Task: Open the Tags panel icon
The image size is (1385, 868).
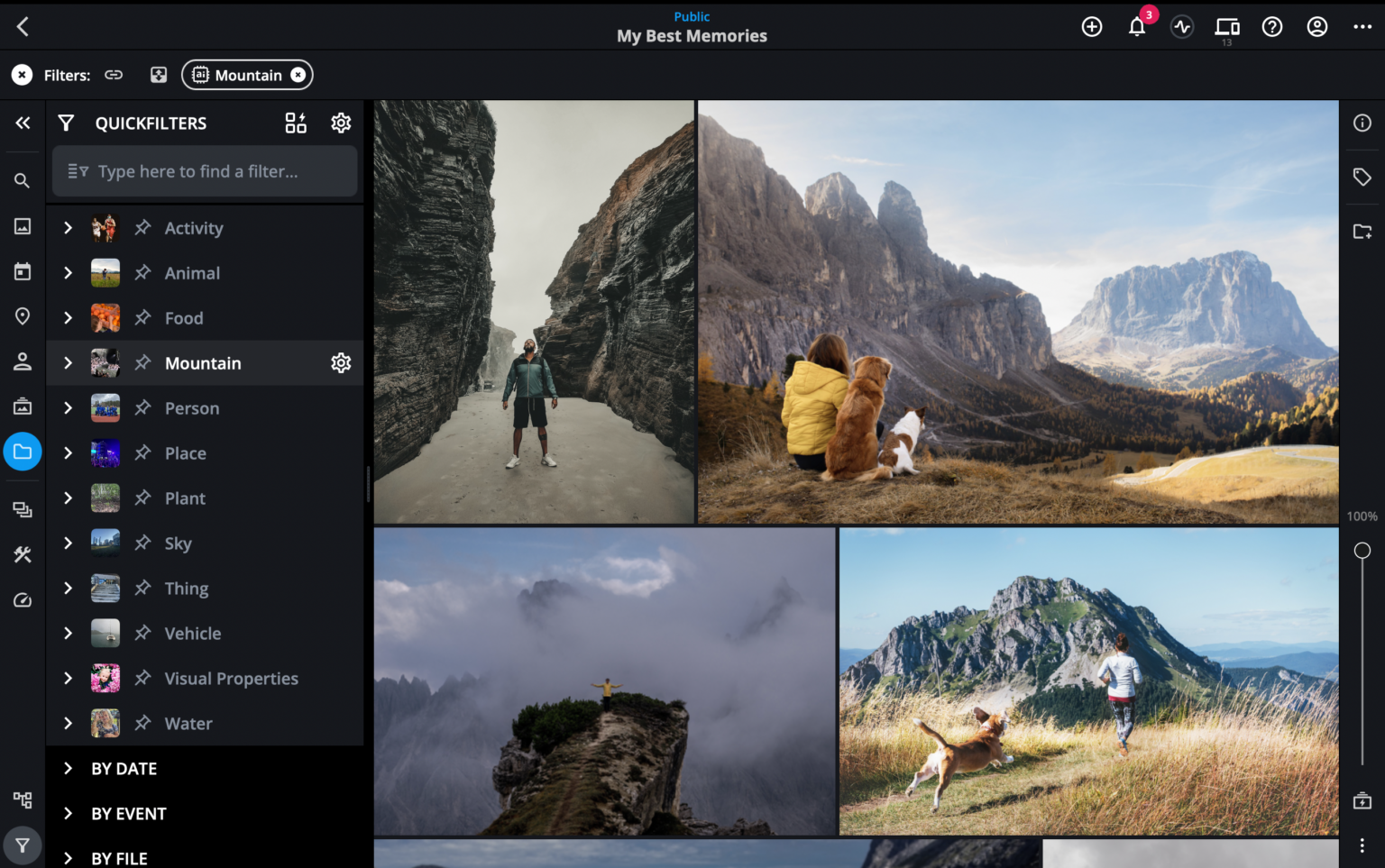Action: click(1362, 177)
